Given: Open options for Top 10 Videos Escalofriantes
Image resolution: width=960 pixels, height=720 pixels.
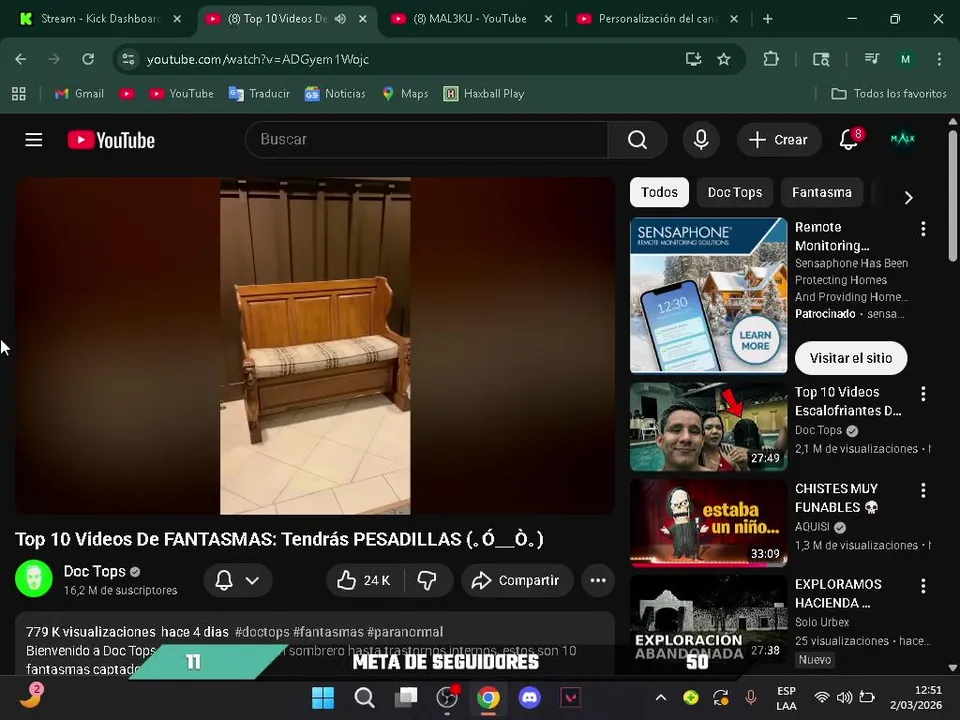Looking at the screenshot, I should click(923, 394).
